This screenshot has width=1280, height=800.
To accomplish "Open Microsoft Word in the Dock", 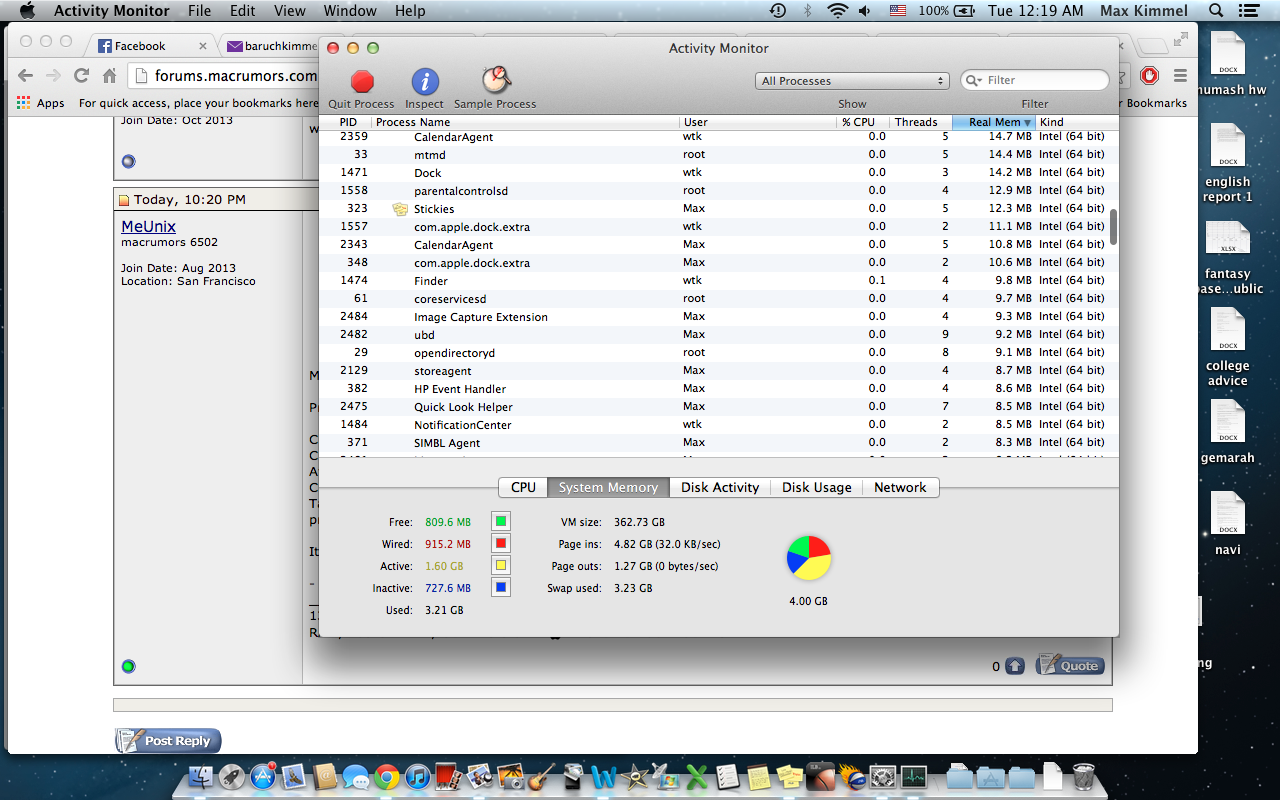I will click(x=603, y=776).
